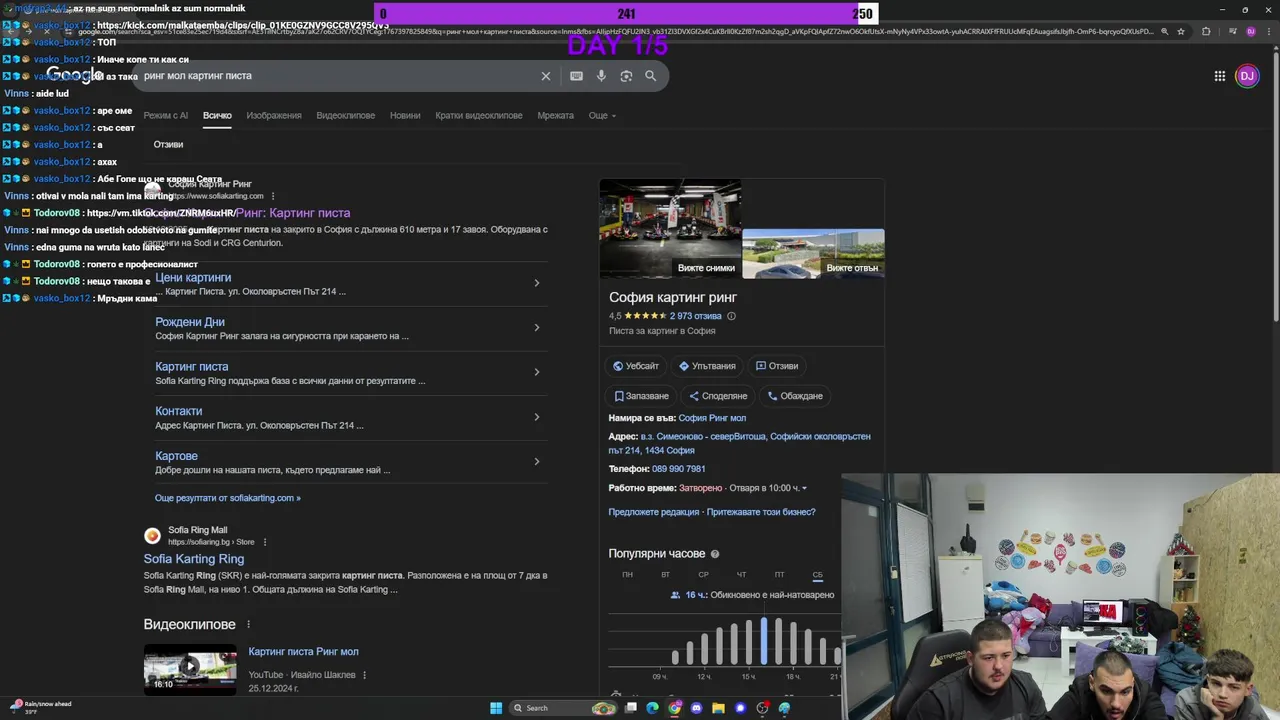Search by image with Lens icon

click(626, 76)
